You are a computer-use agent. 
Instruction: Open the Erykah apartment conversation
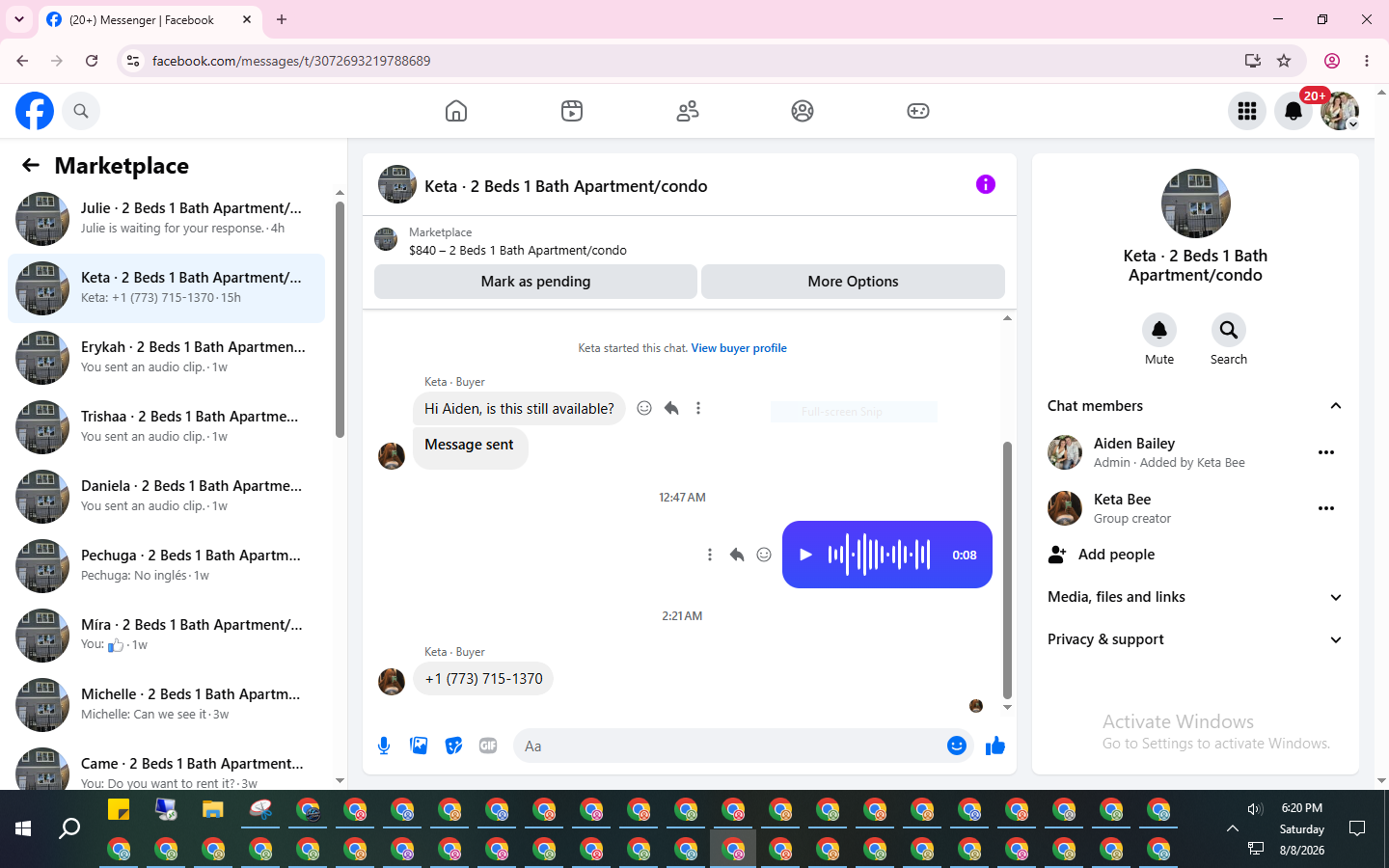pyautogui.click(x=166, y=358)
